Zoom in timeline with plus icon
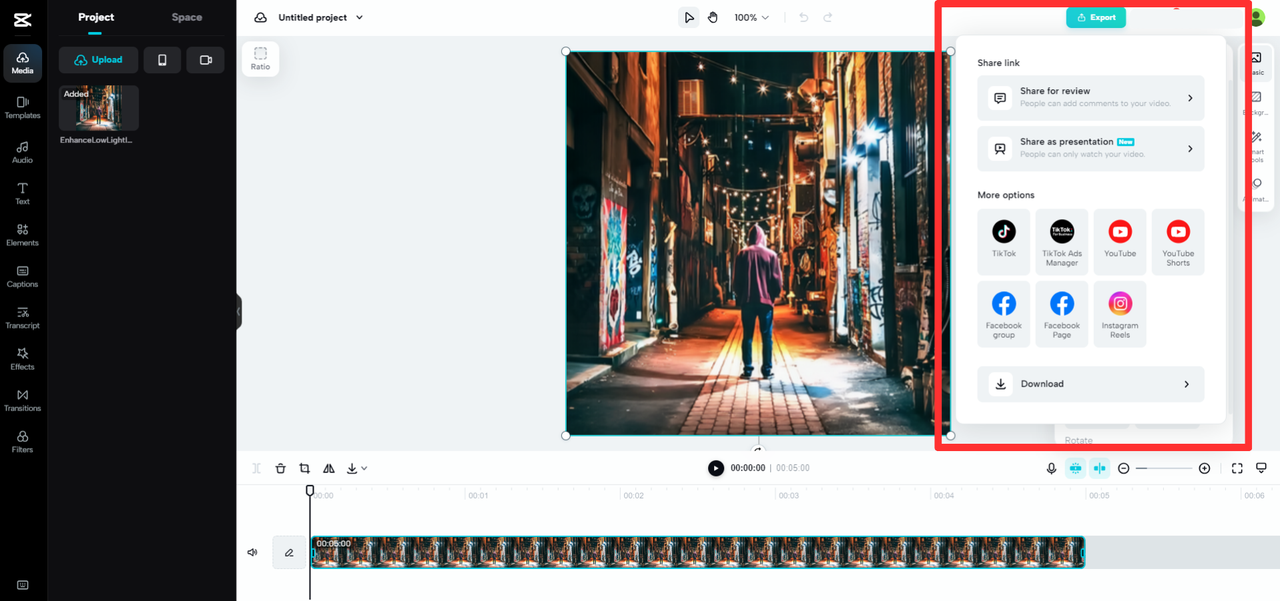Viewport: 1280px width, 601px height. pos(1204,468)
